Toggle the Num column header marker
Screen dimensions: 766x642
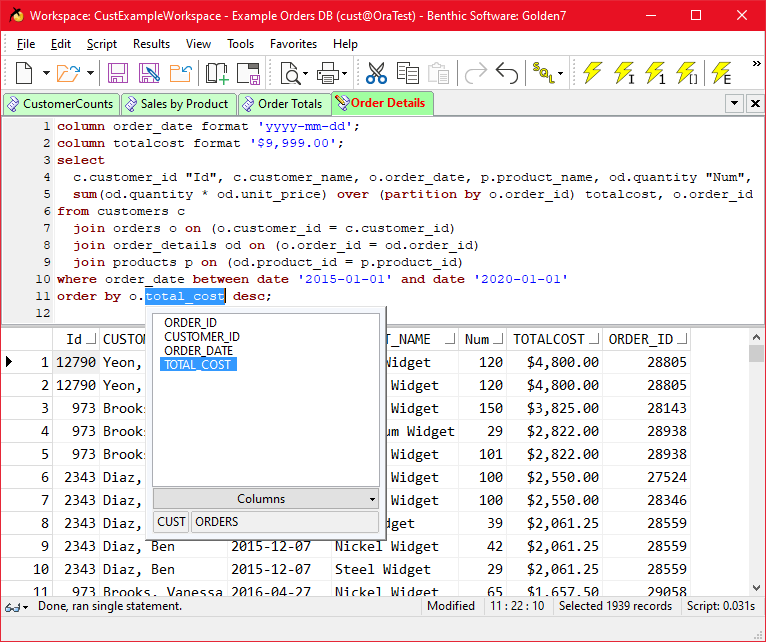499,339
